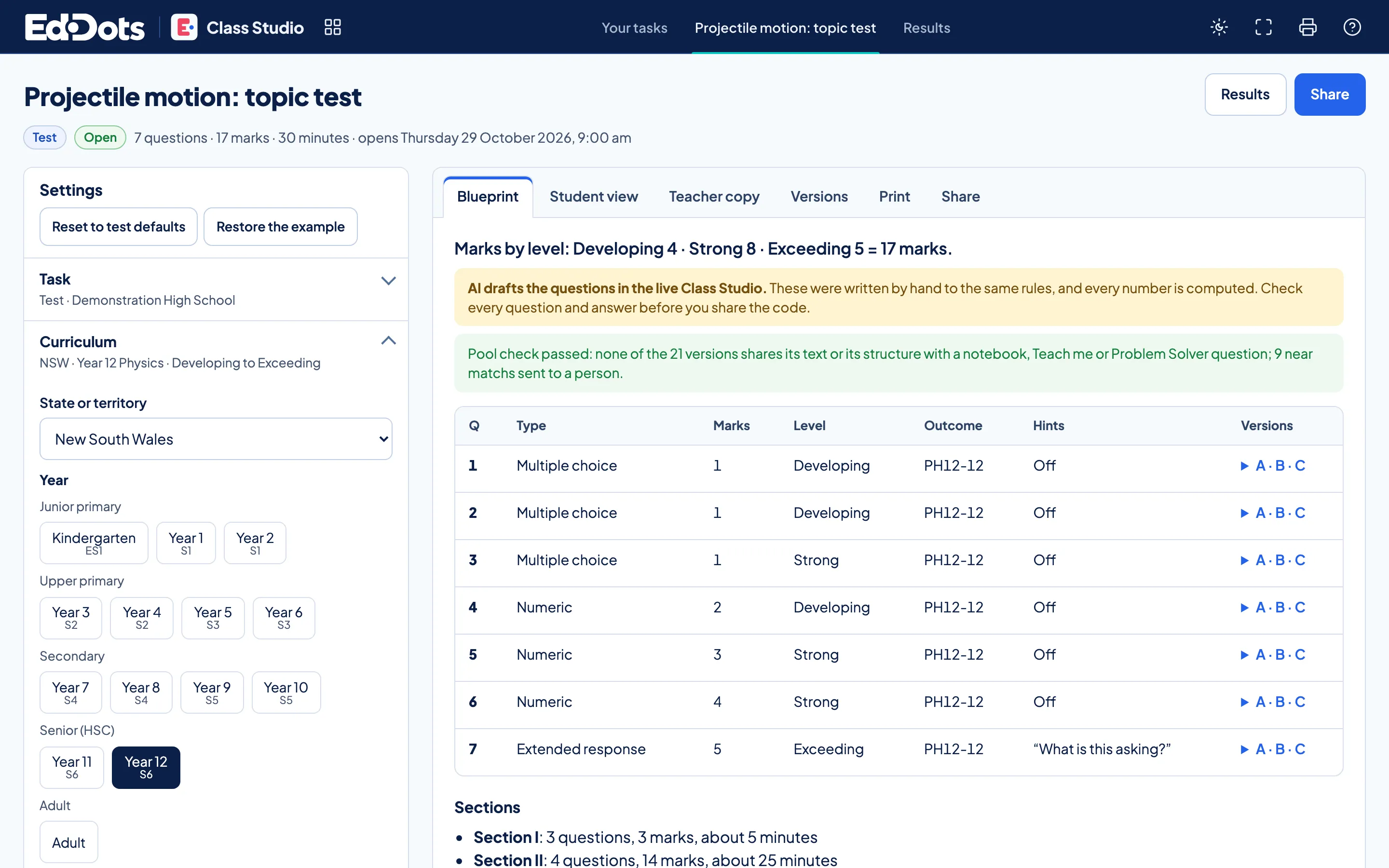Choose the Year 10 year option
Image resolution: width=1389 pixels, height=868 pixels.
(286, 692)
